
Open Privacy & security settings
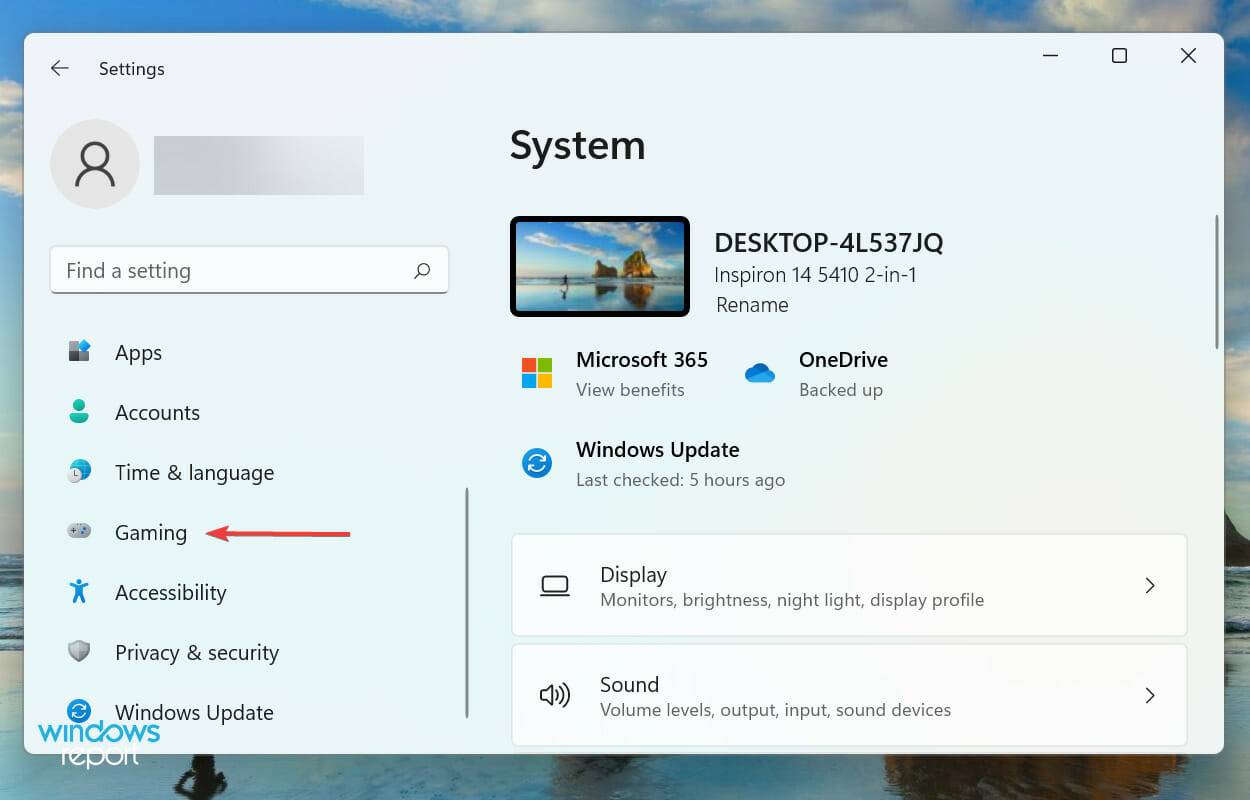click(x=196, y=652)
